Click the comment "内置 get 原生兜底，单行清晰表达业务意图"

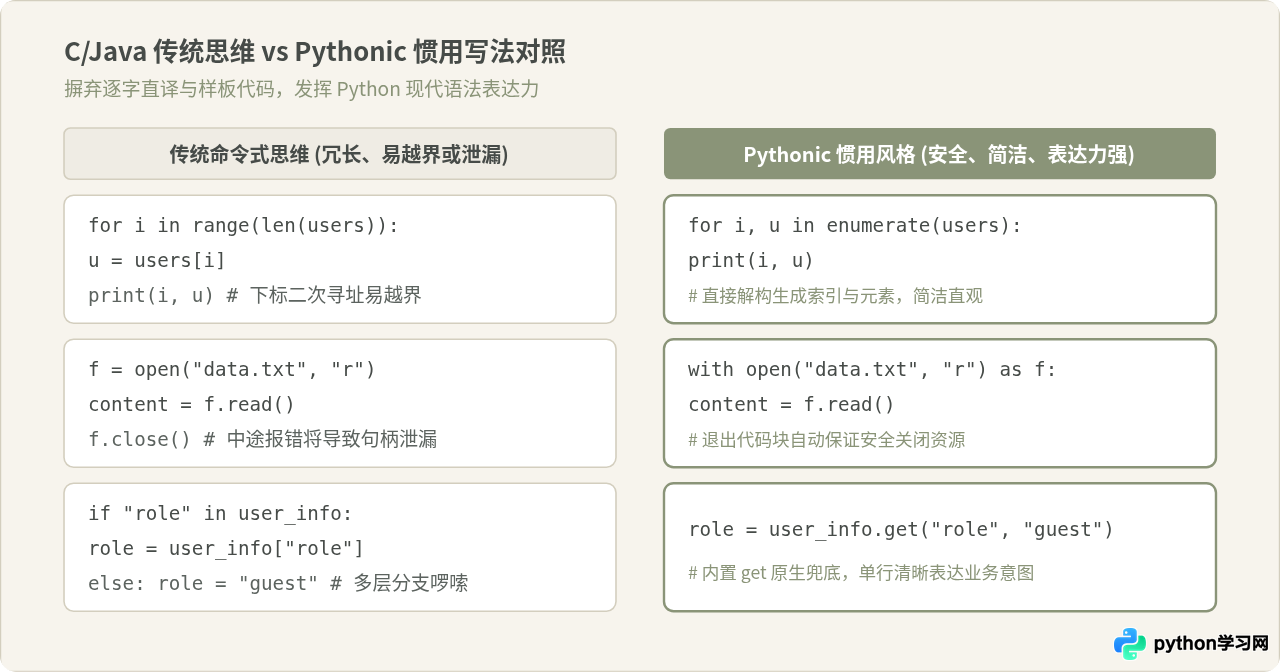click(861, 573)
